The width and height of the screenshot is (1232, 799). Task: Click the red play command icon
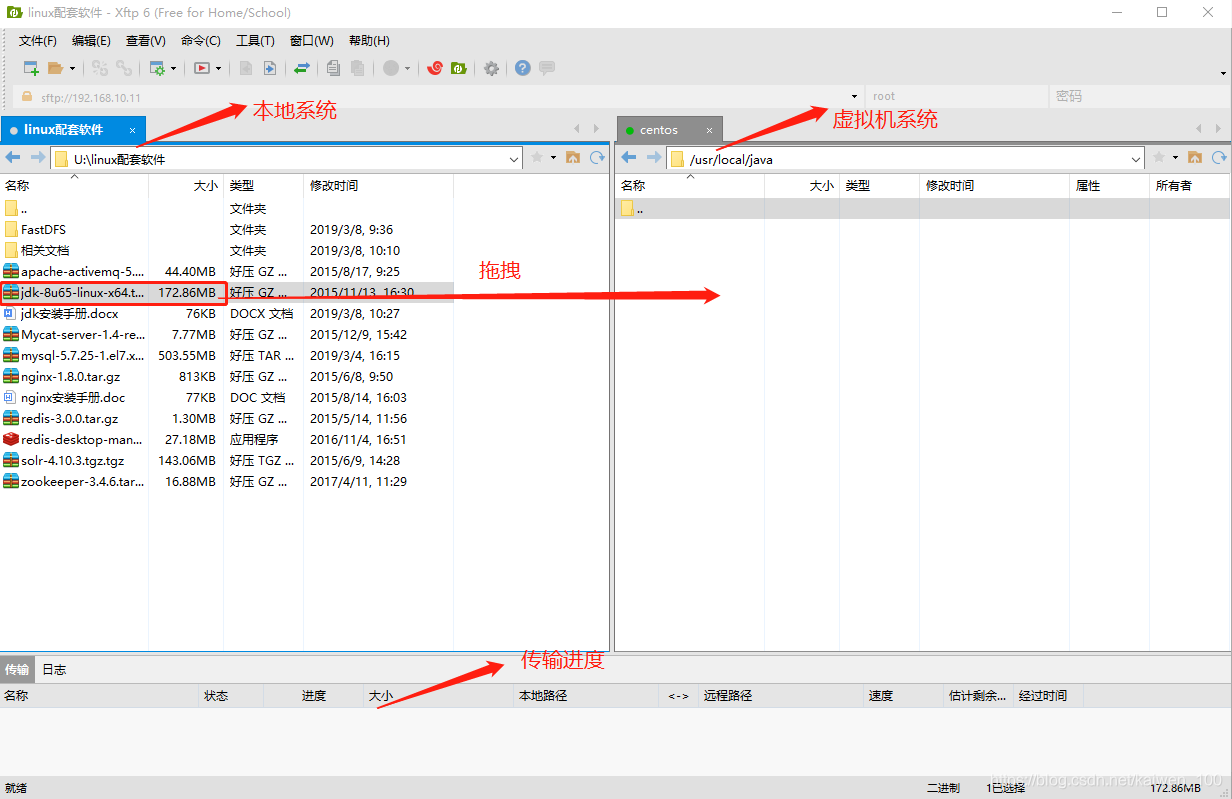point(202,68)
